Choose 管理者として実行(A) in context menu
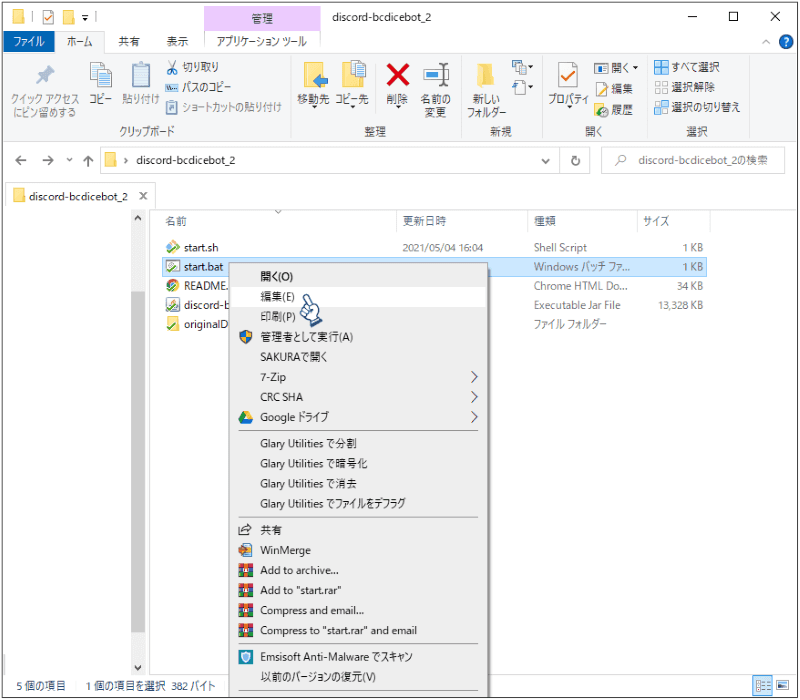 tap(358, 337)
